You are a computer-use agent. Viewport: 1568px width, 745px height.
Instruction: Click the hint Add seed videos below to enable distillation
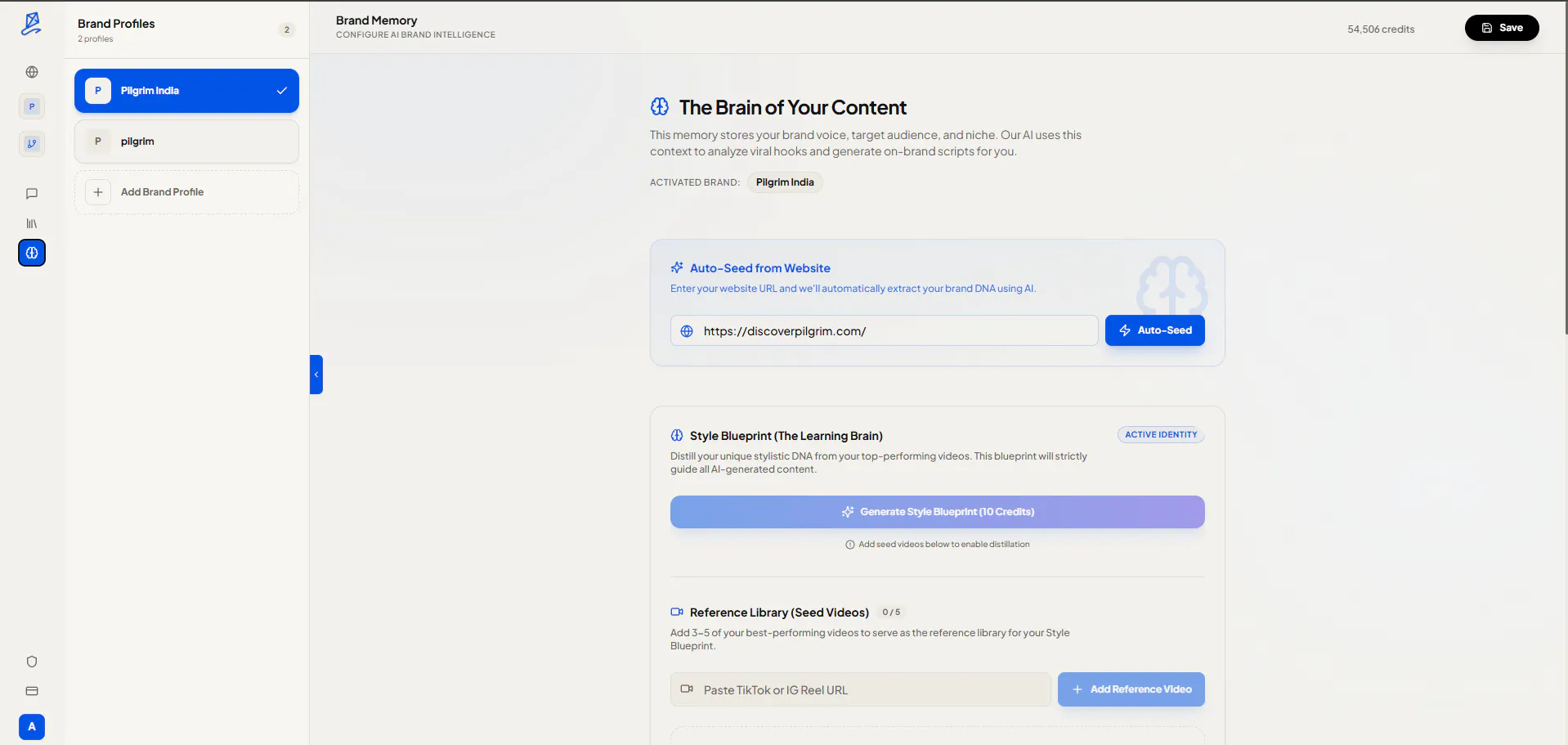point(944,545)
